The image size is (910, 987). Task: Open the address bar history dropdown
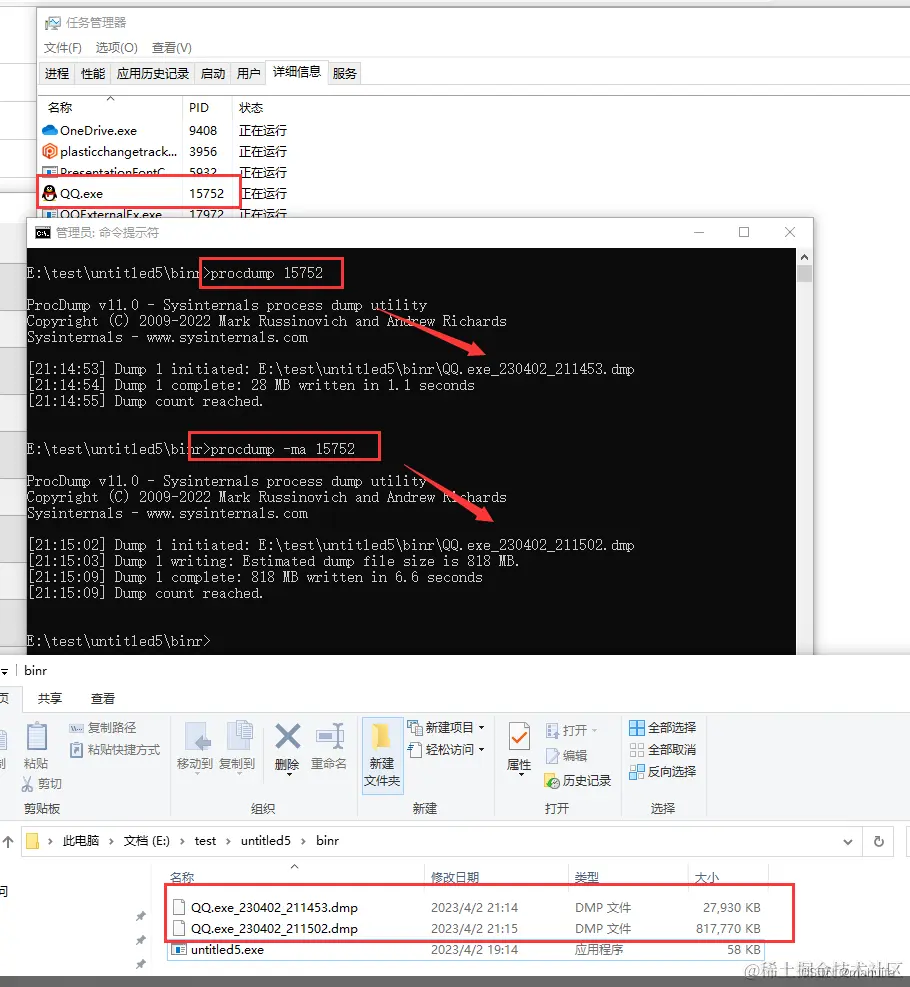pyautogui.click(x=848, y=842)
